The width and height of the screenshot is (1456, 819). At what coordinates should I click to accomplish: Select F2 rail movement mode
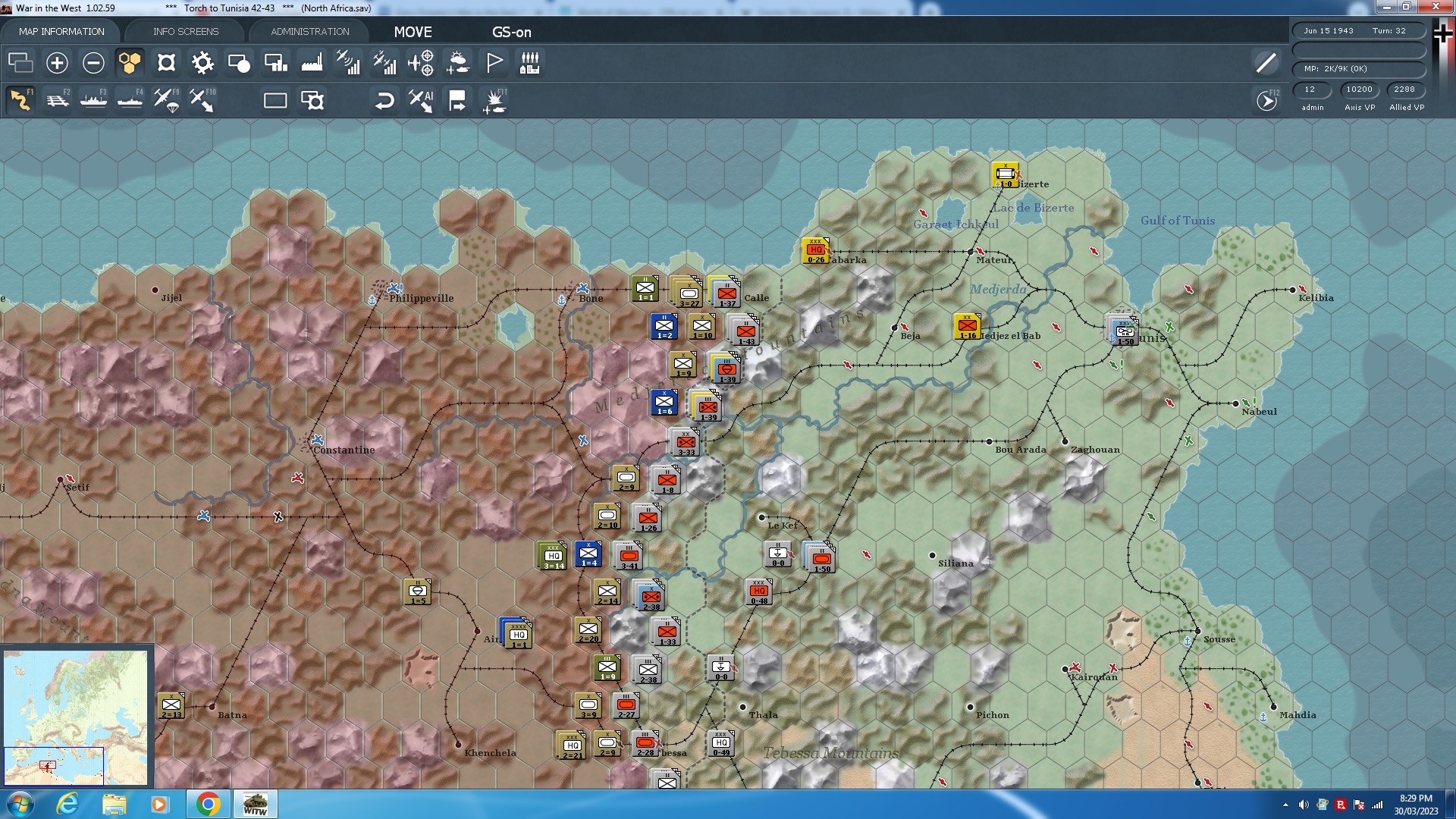point(58,100)
